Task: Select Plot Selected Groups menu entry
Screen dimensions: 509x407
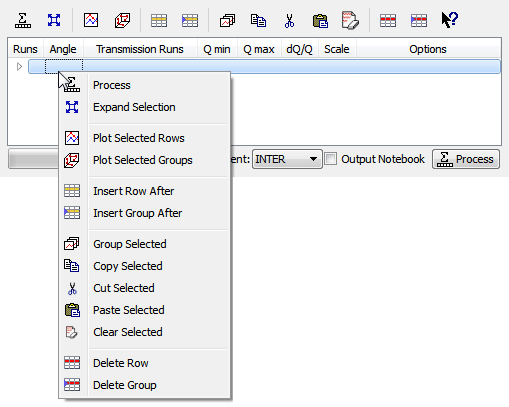Action: coord(145,160)
